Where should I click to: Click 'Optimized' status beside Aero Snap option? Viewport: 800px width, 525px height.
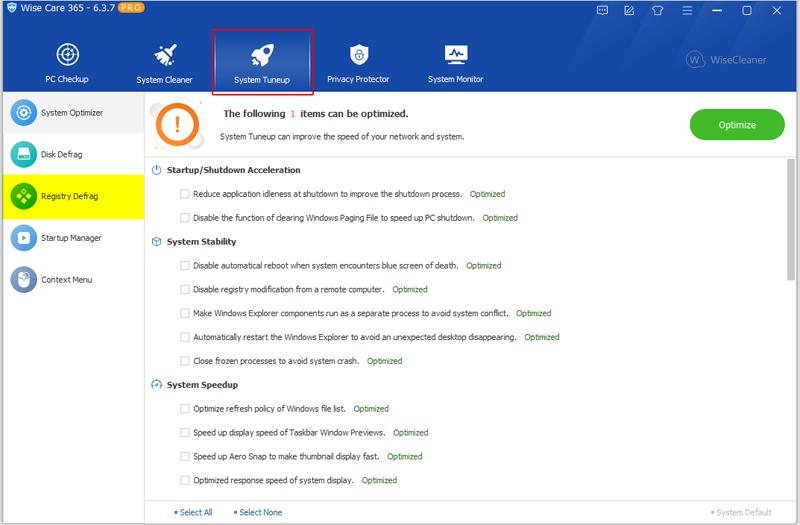point(405,456)
